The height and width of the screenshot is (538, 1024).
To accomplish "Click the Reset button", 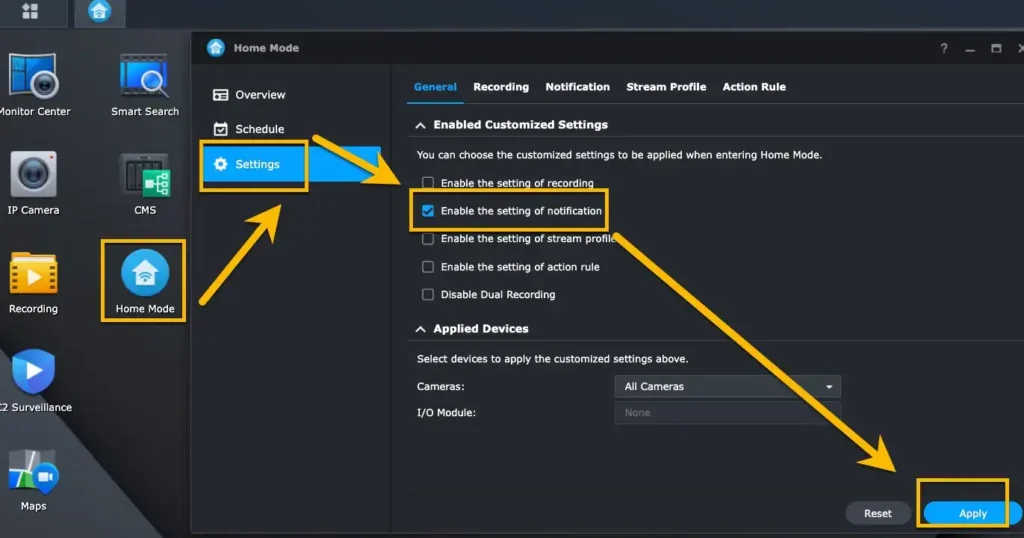I will [878, 513].
